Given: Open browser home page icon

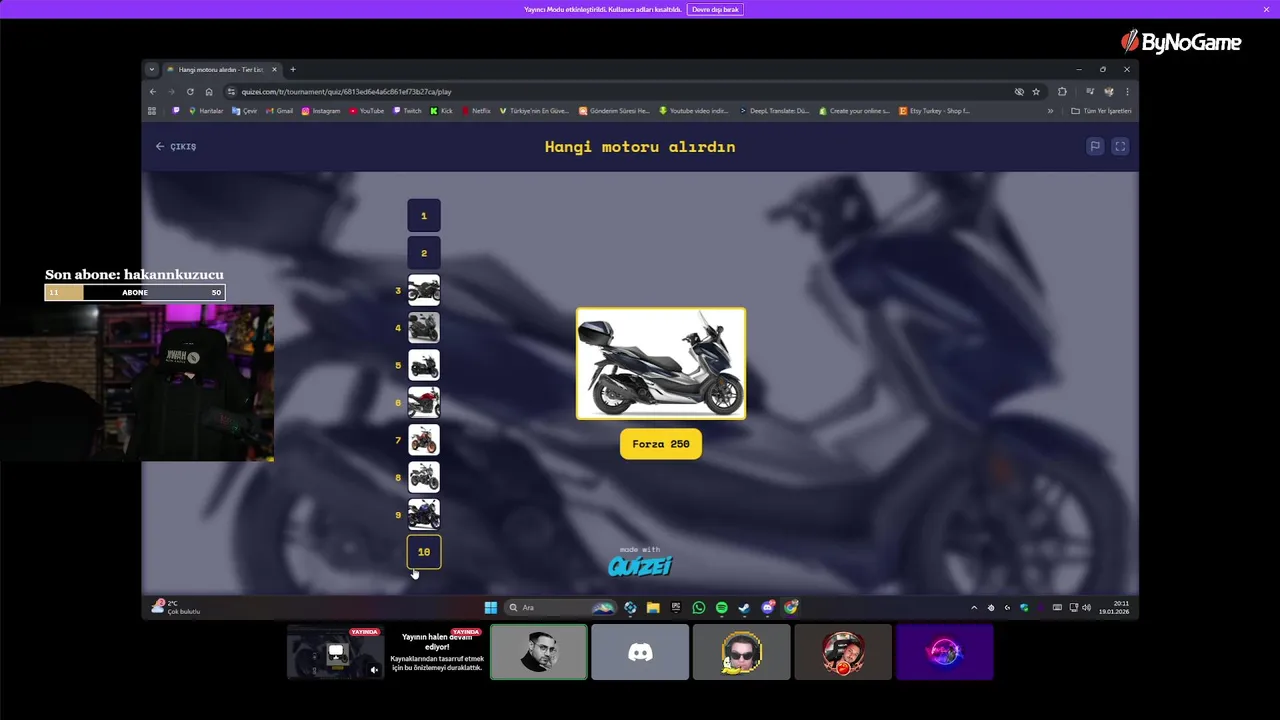Looking at the screenshot, I should [x=209, y=91].
